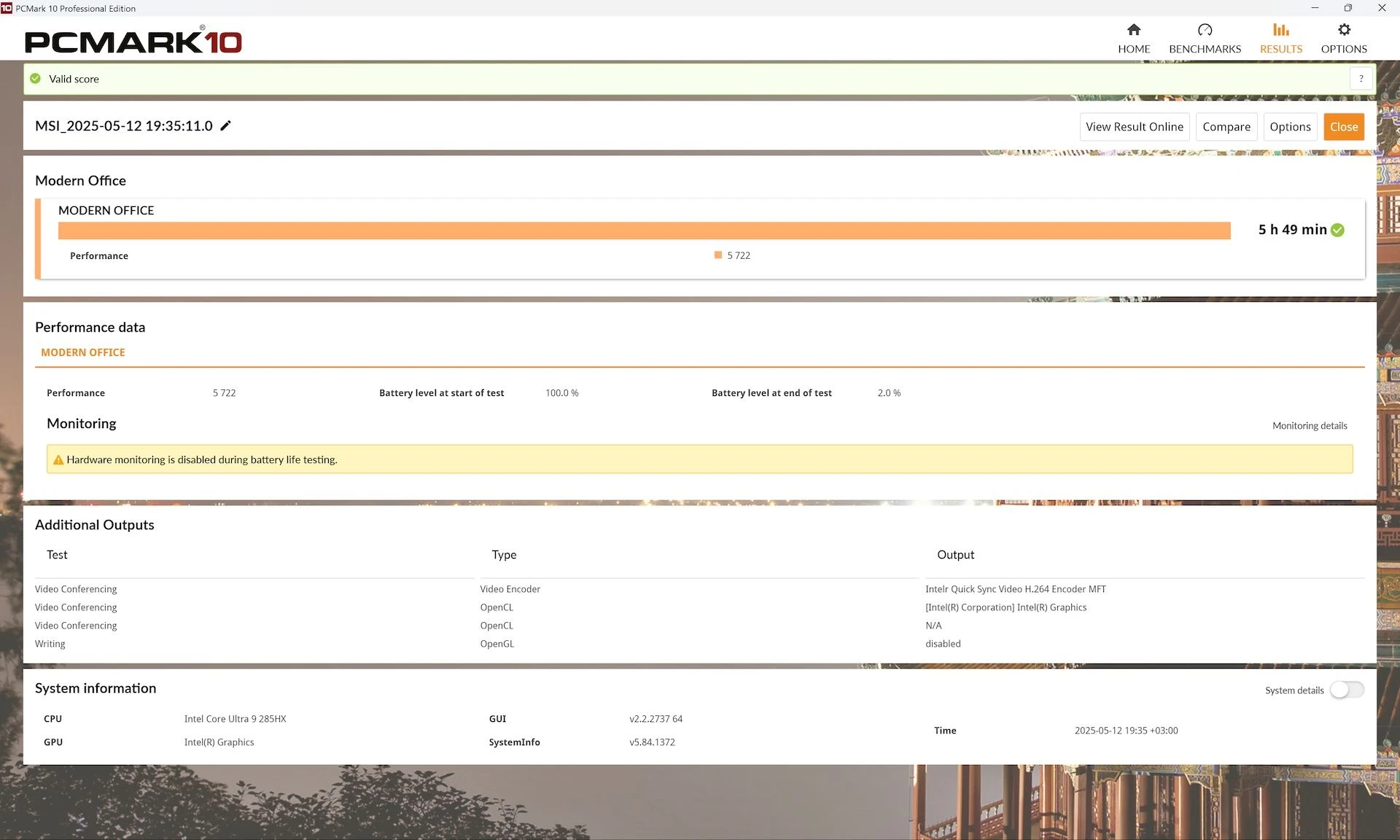Click the green Valid score checkmark icon
The image size is (1400, 840).
click(35, 79)
